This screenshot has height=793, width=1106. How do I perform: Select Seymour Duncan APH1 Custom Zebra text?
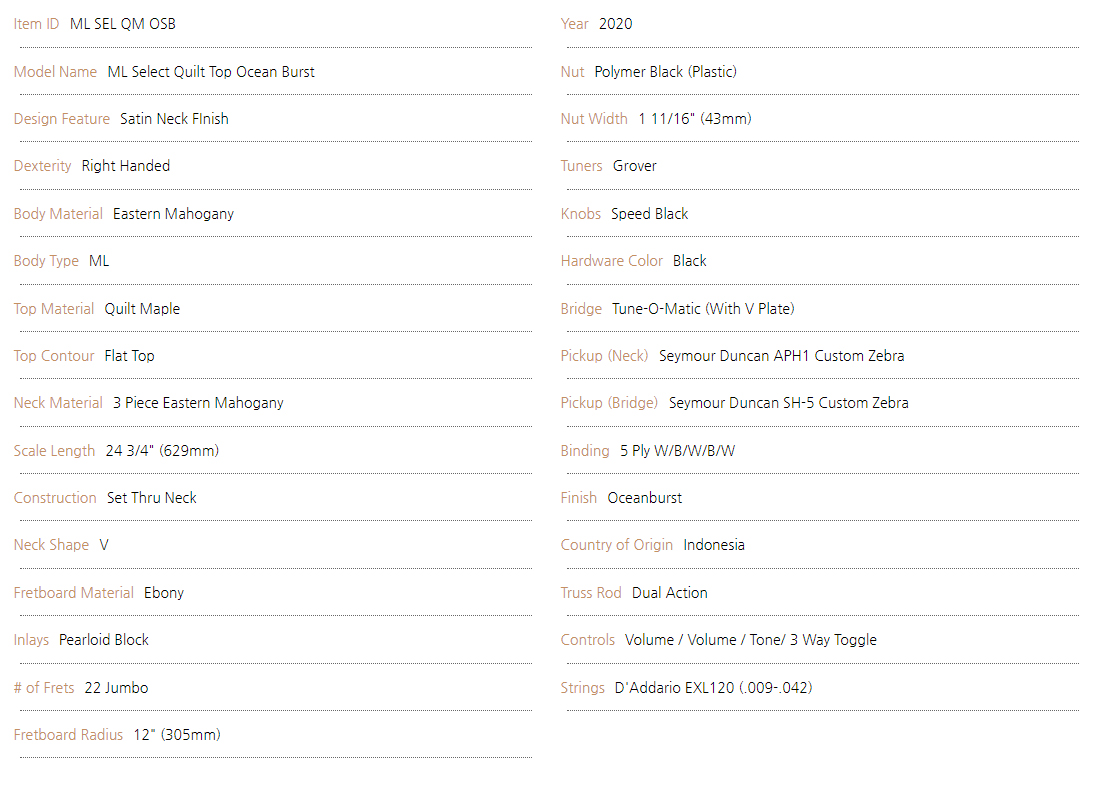tap(782, 356)
